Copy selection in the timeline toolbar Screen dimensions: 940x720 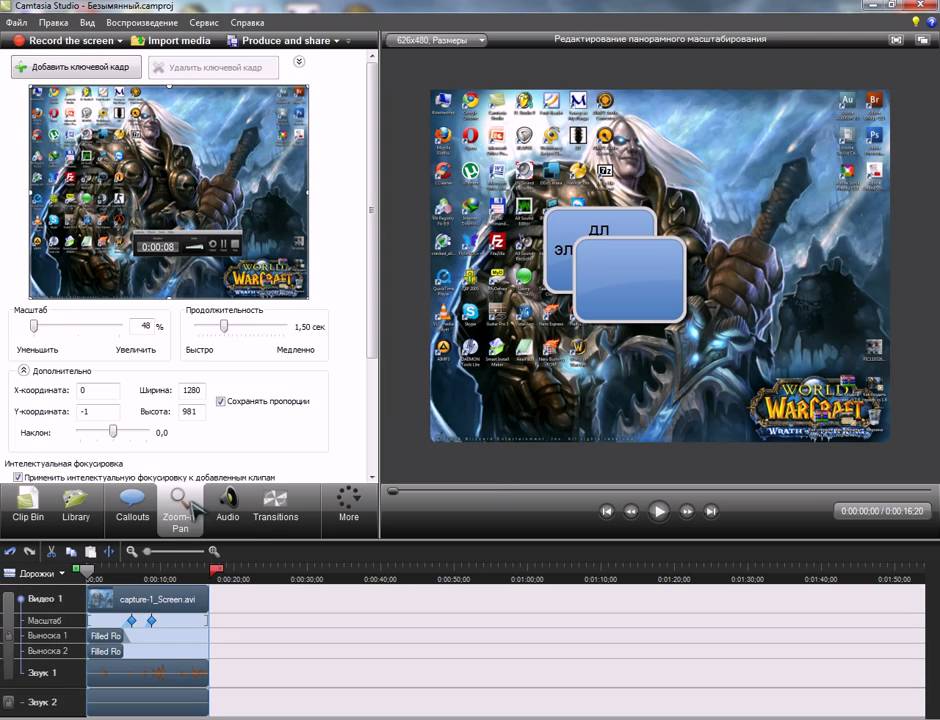[71, 552]
